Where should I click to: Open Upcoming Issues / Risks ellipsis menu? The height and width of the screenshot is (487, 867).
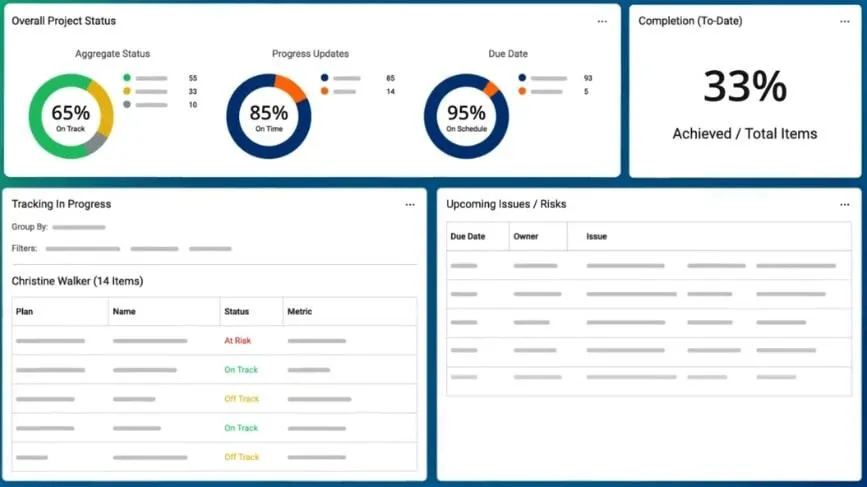(844, 205)
